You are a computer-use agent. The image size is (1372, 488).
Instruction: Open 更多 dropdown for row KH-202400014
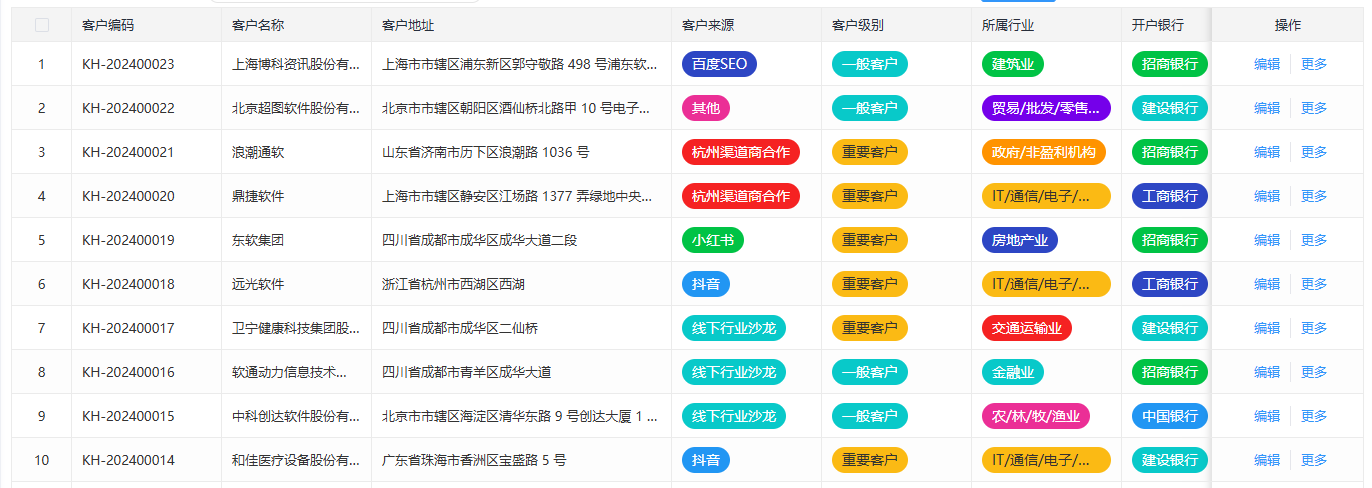point(1314,460)
